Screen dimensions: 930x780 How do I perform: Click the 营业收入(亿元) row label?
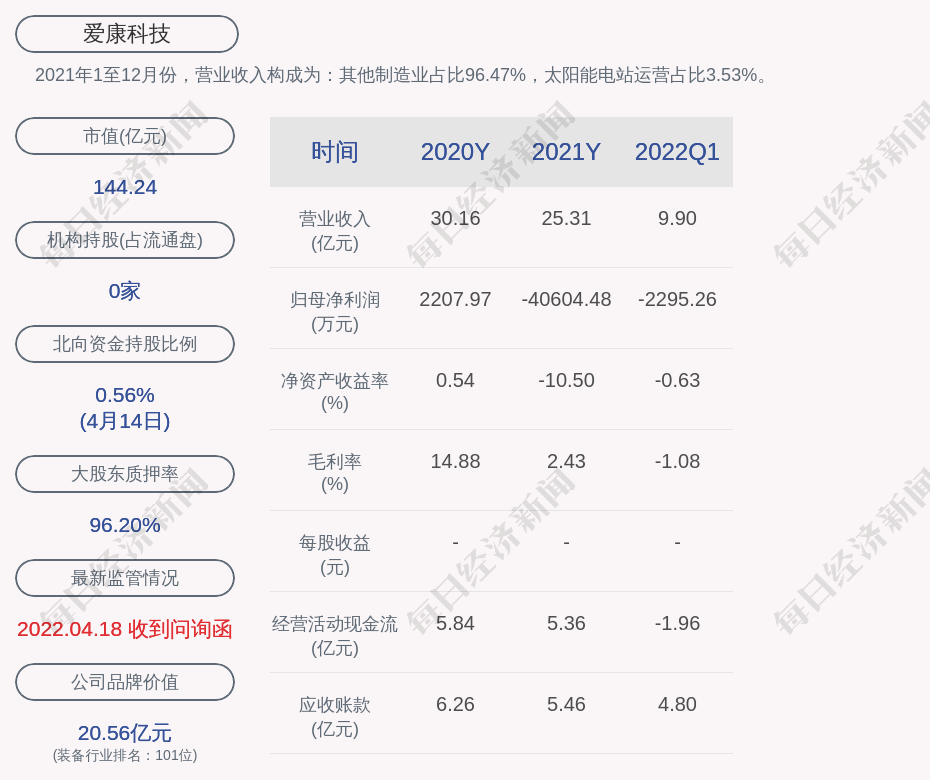pyautogui.click(x=335, y=231)
